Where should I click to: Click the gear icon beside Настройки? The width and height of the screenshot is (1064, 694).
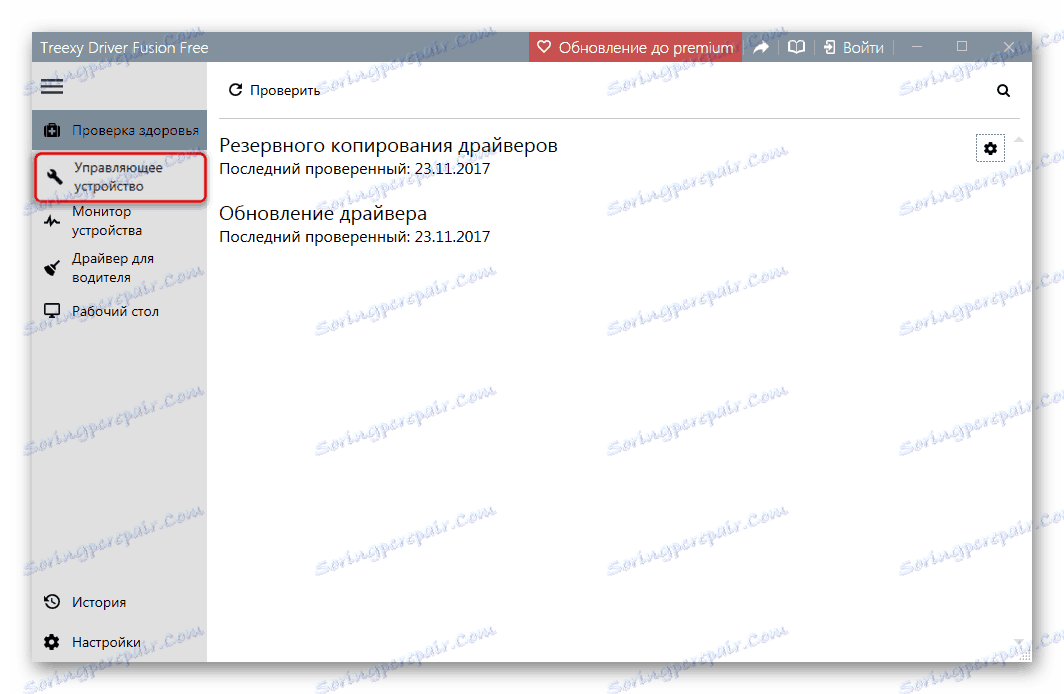(52, 642)
